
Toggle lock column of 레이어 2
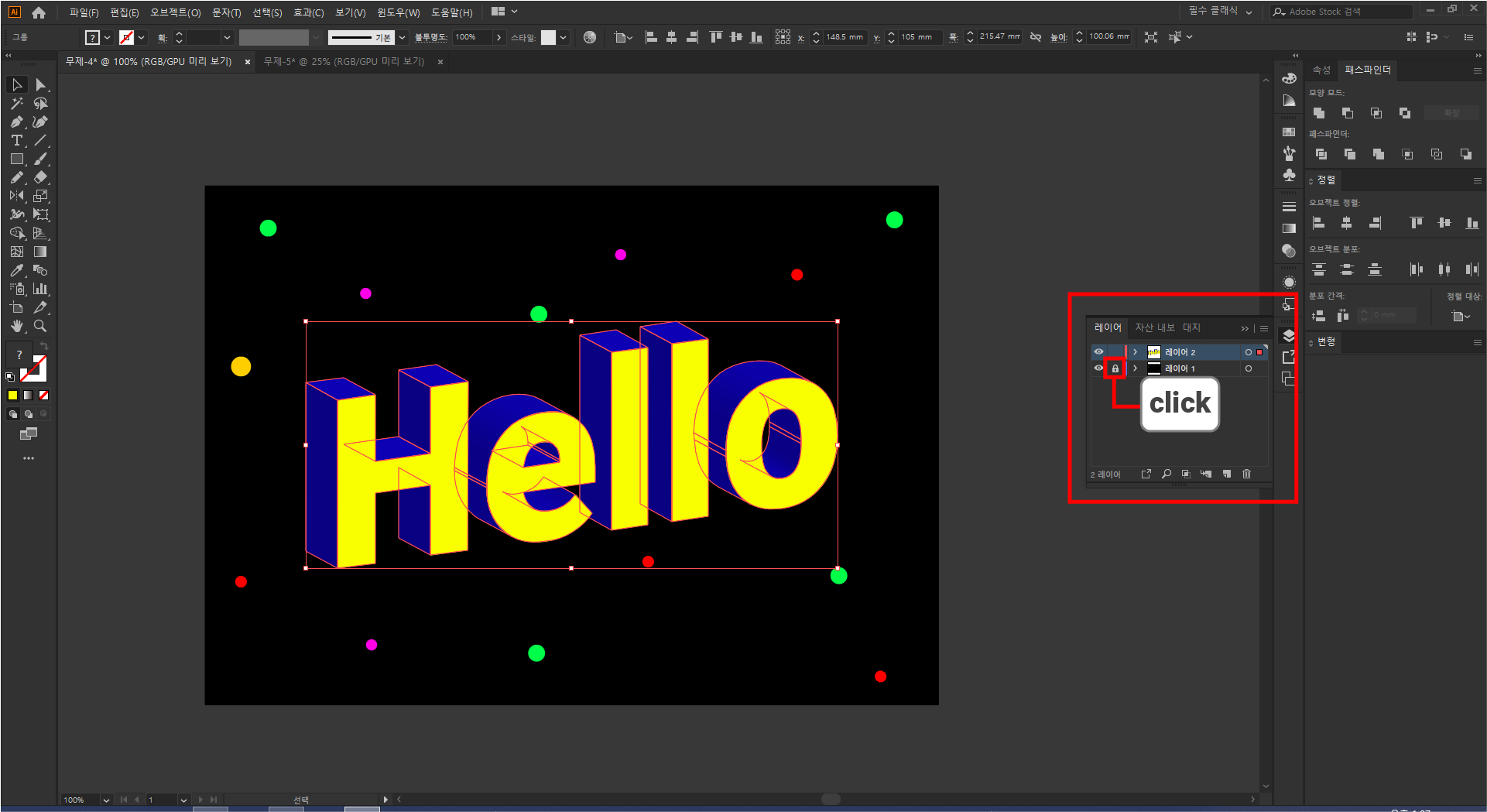1115,351
